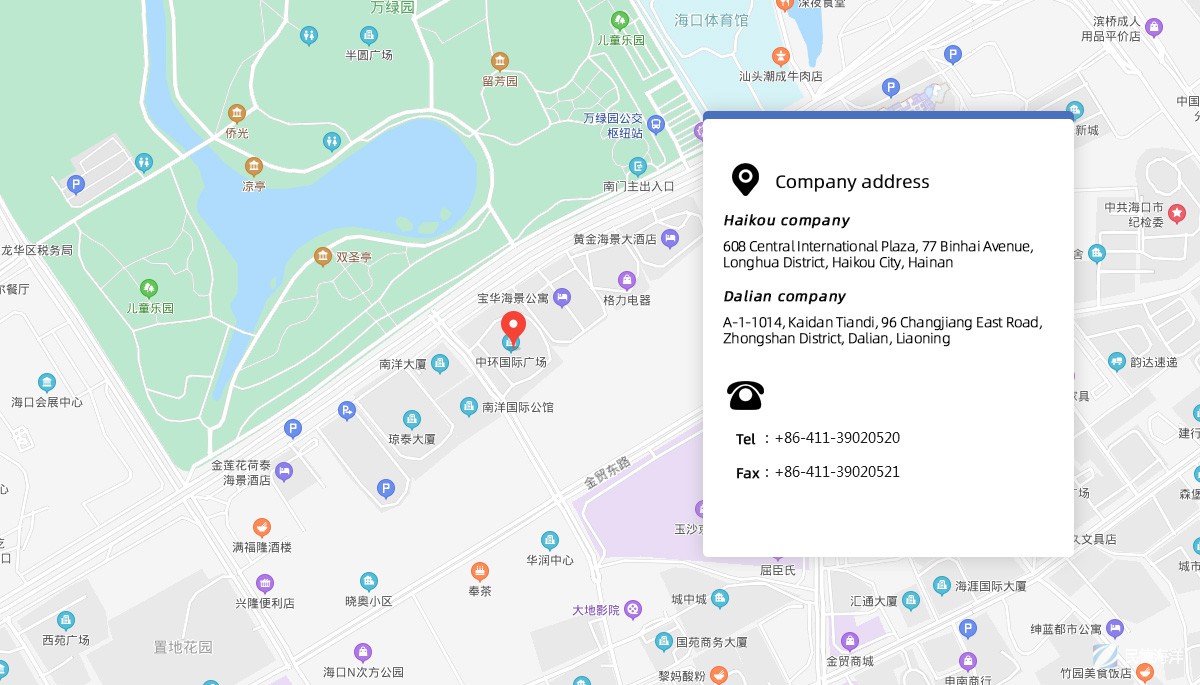Click the 黄金海景大酒店 hotel icon
Screen dimensions: 1200x685
click(x=669, y=238)
